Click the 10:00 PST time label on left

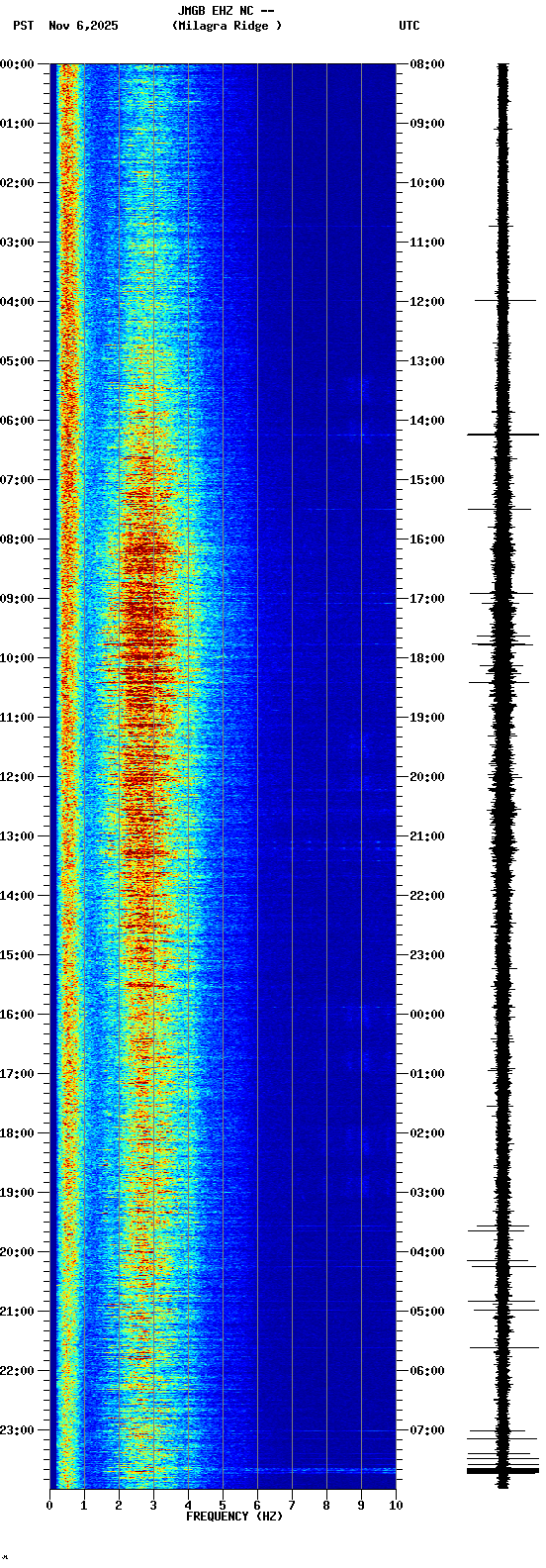[x=18, y=658]
